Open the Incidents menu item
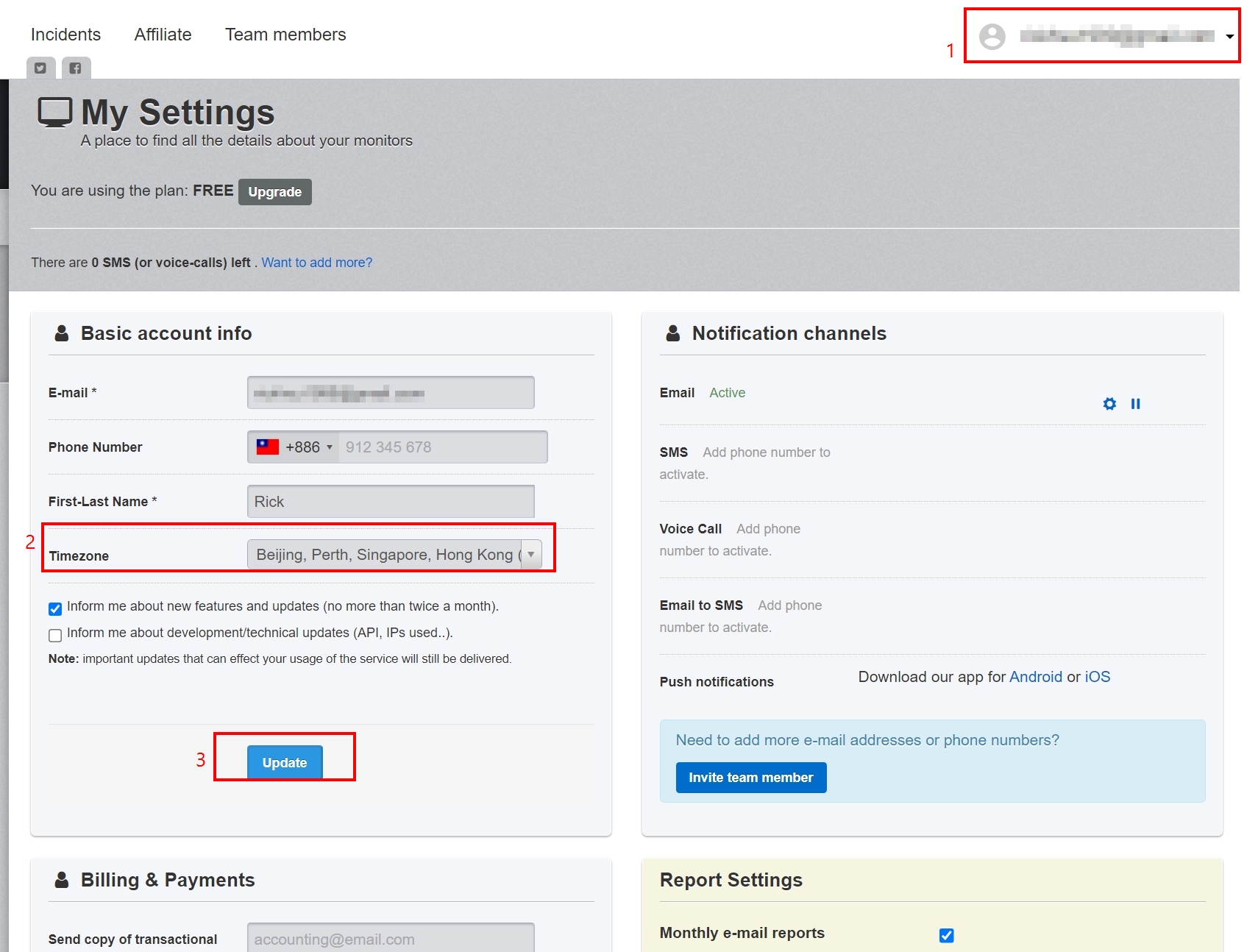This screenshot has width=1258, height=952. coord(65,35)
